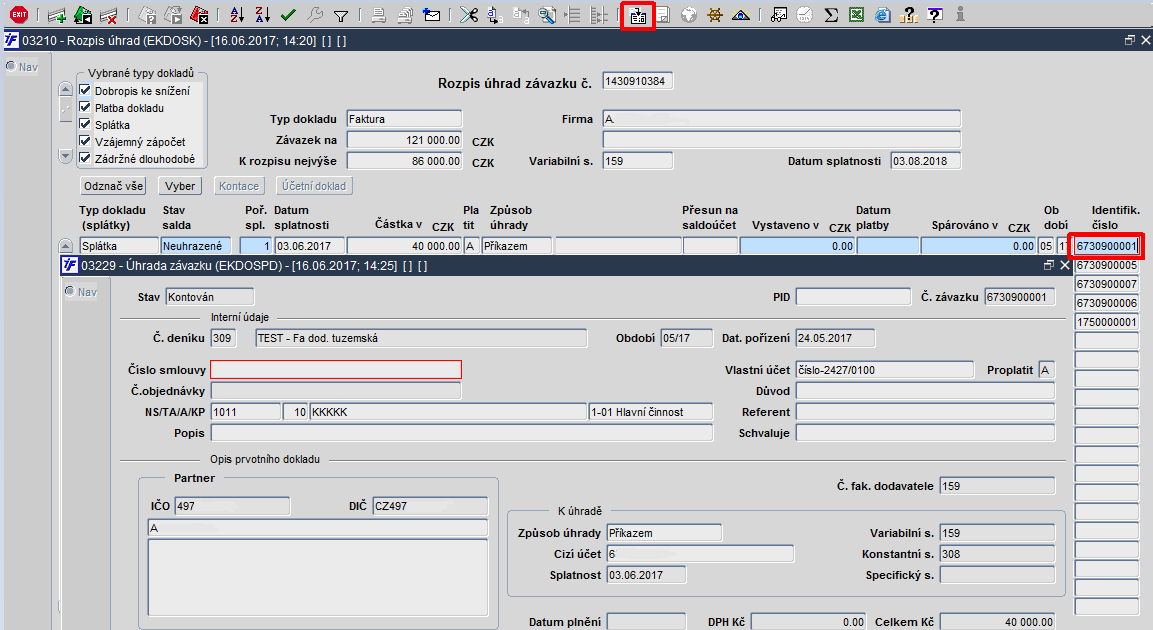1153x630 pixels.
Task: Toggle Vzájemný zápočet checkbox
Action: pyautogui.click(x=85, y=141)
